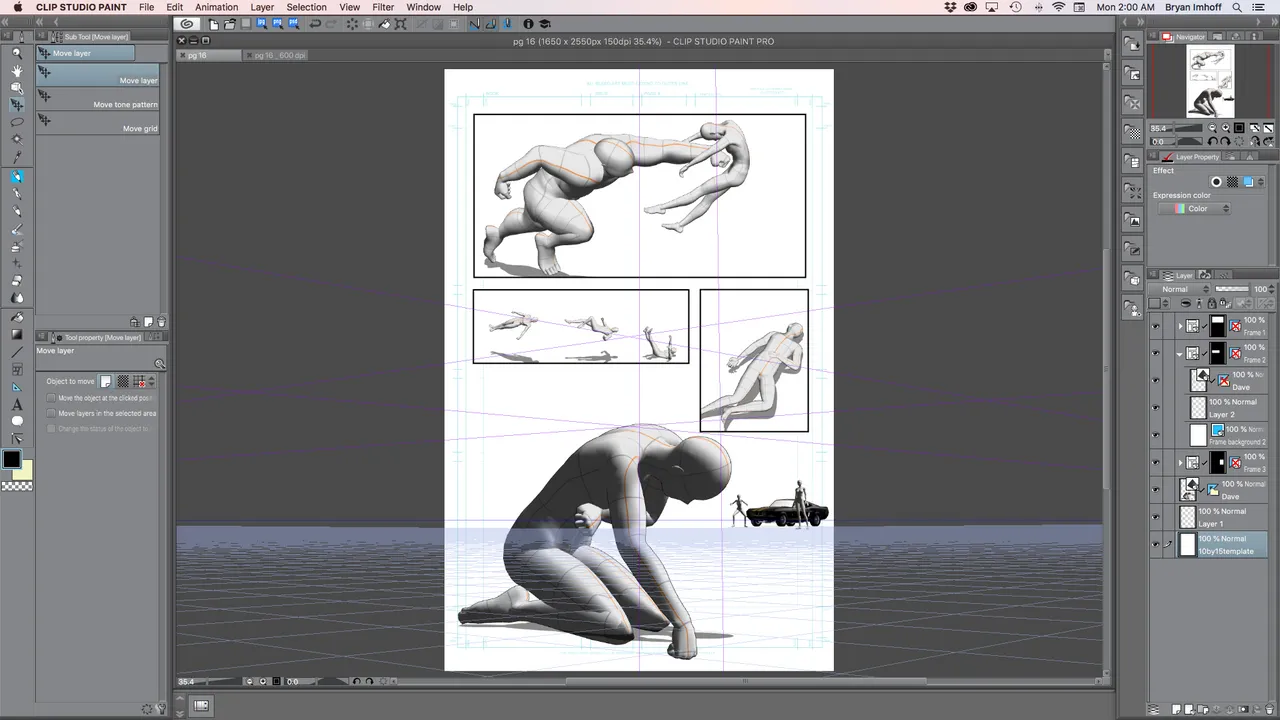Select the Text tool
1280x720 pixels.
click(x=17, y=404)
